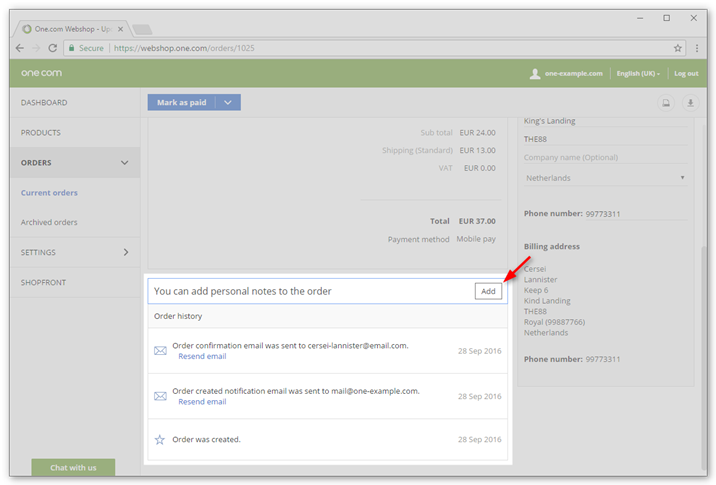Click envelope icon beside order created notification
716x485 pixels.
[x=160, y=396]
